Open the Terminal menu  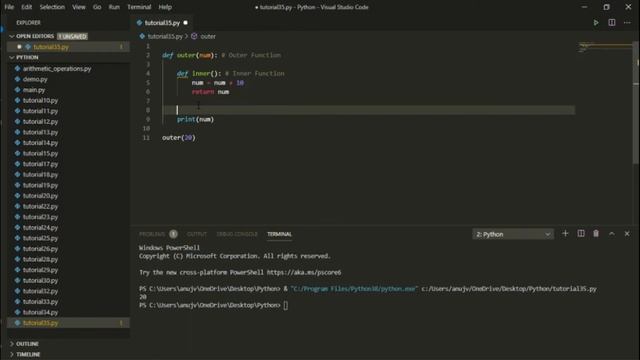139,7
